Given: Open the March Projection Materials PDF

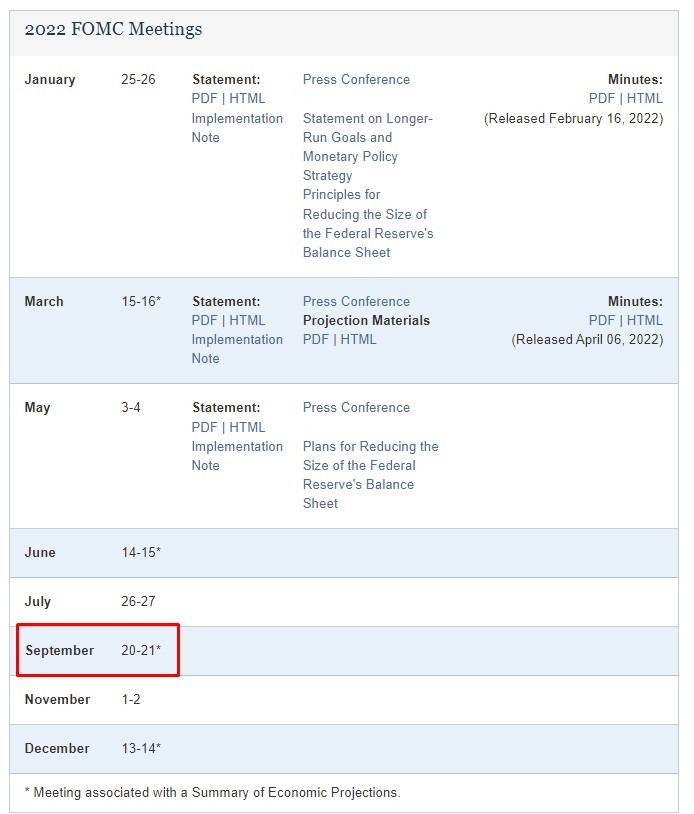Looking at the screenshot, I should (x=316, y=339).
